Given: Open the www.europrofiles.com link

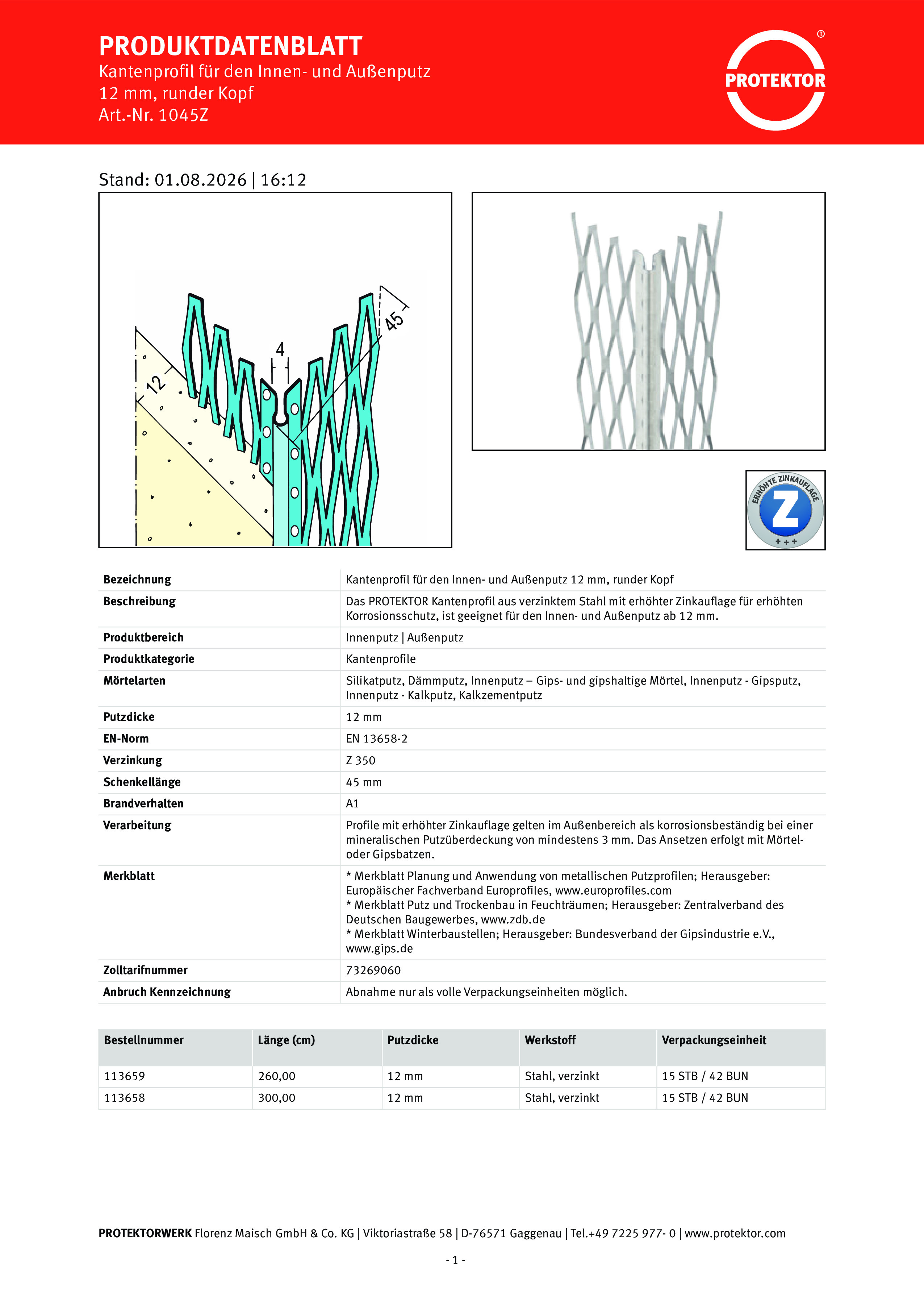Looking at the screenshot, I should pos(613,890).
